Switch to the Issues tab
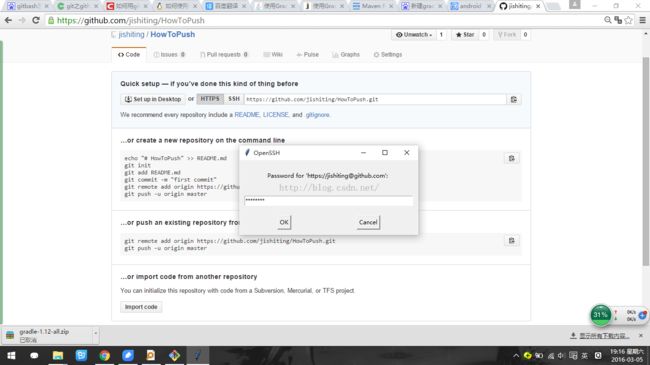 pos(169,54)
